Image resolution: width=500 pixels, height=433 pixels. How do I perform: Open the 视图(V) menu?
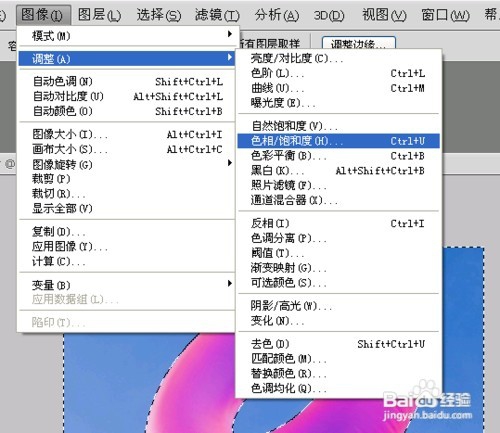click(384, 15)
